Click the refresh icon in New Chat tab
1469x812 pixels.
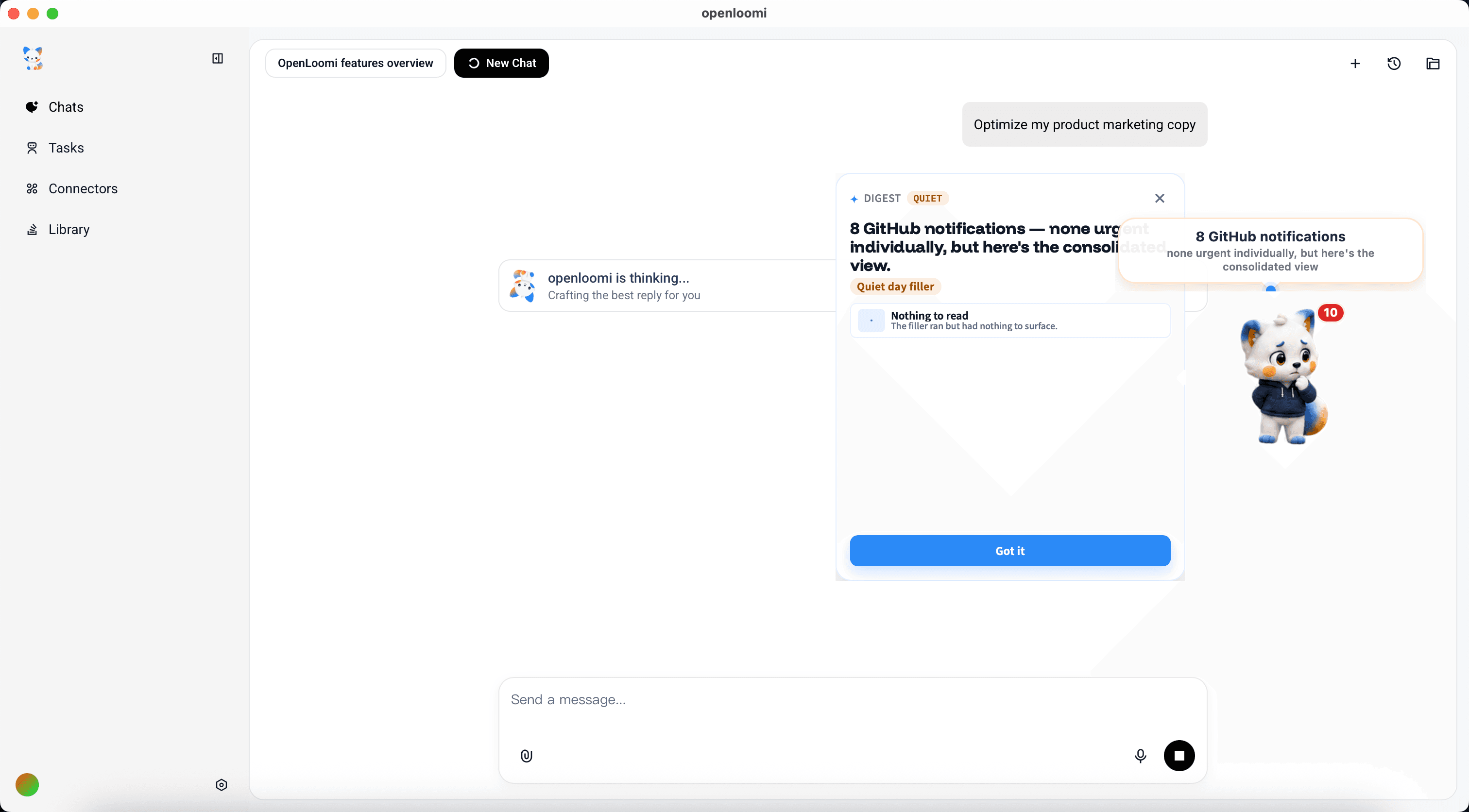473,63
